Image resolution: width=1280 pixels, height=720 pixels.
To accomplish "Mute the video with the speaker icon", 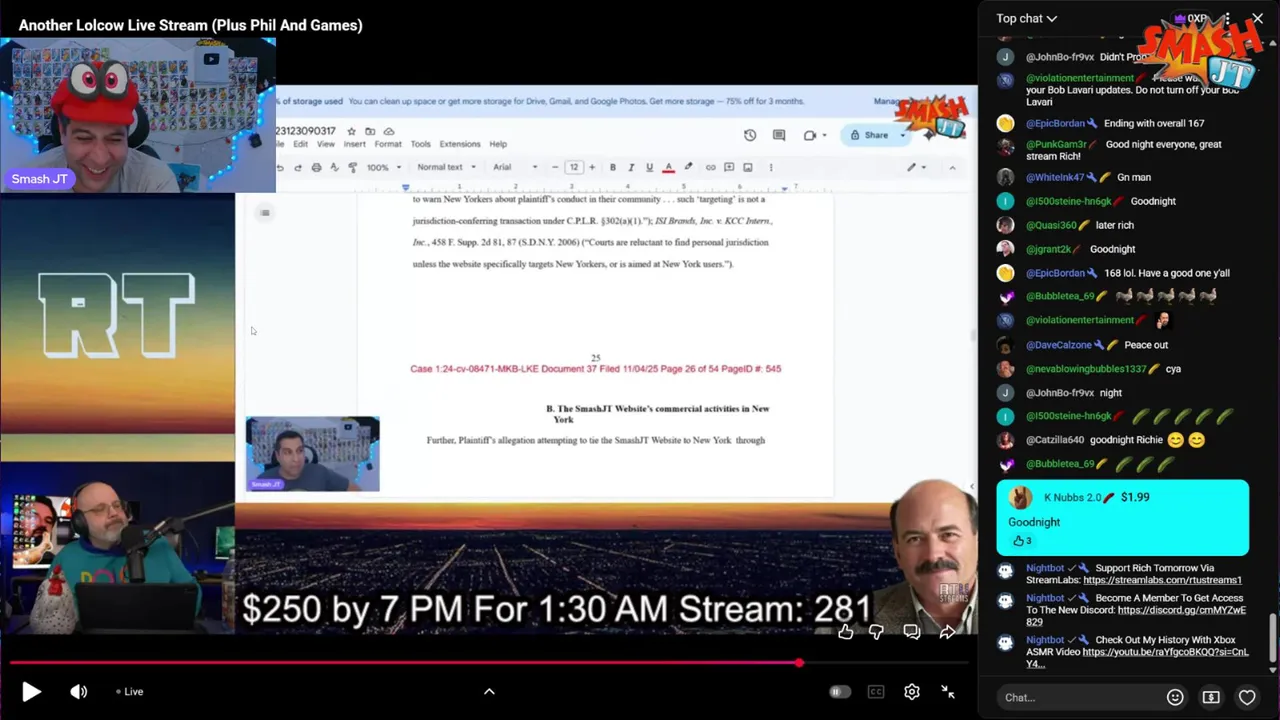I will coord(78,691).
